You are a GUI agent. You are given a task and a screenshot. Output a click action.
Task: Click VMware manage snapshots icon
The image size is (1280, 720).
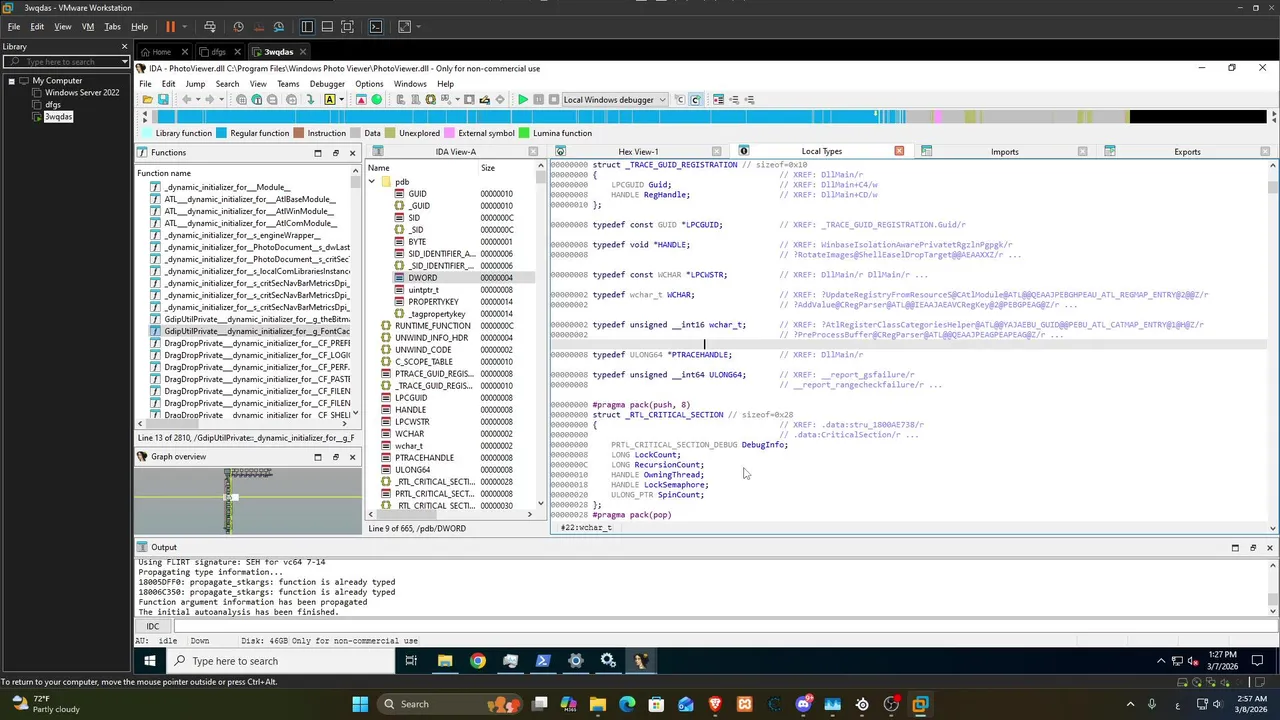coord(279,27)
